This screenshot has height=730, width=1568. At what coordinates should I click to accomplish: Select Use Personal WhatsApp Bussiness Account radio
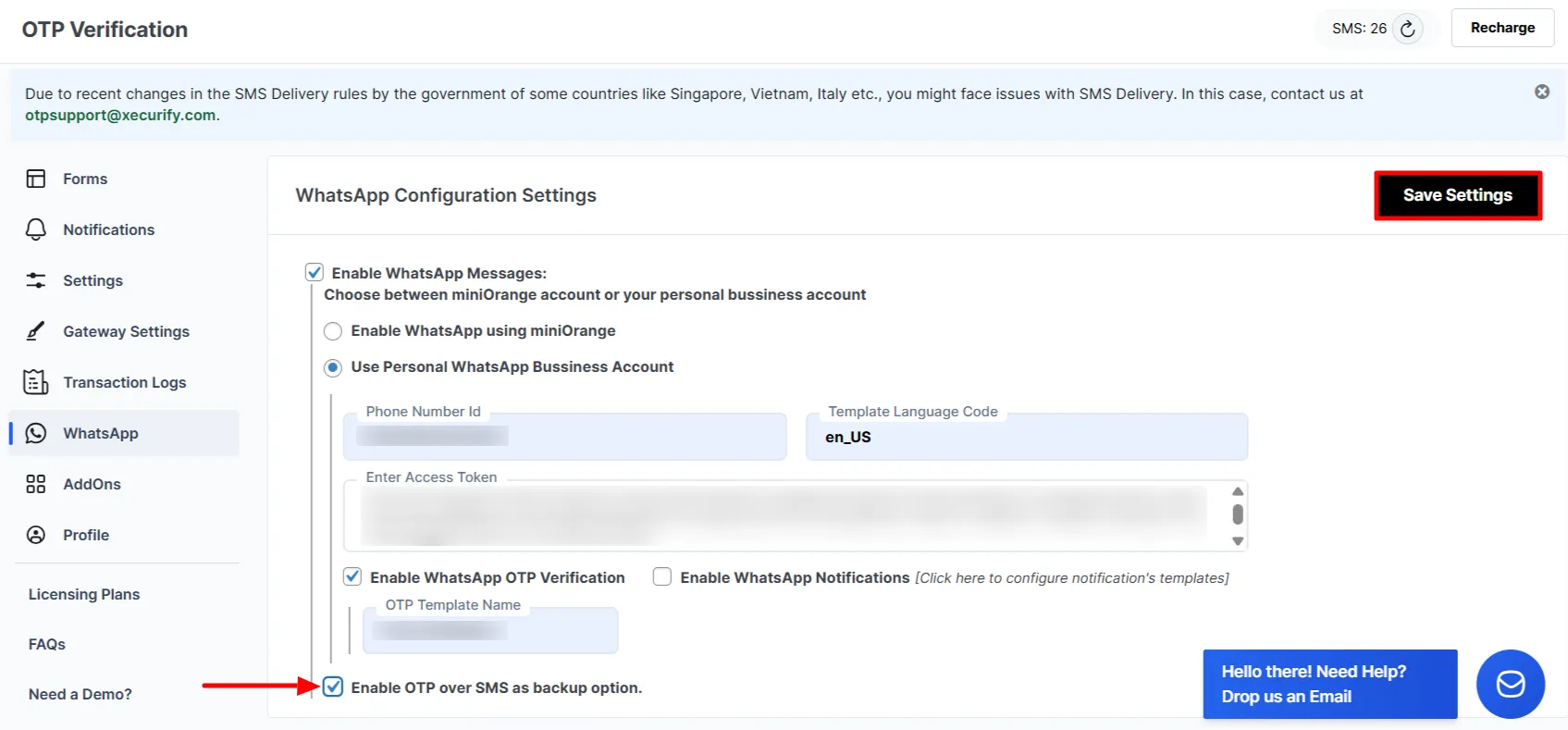(333, 367)
